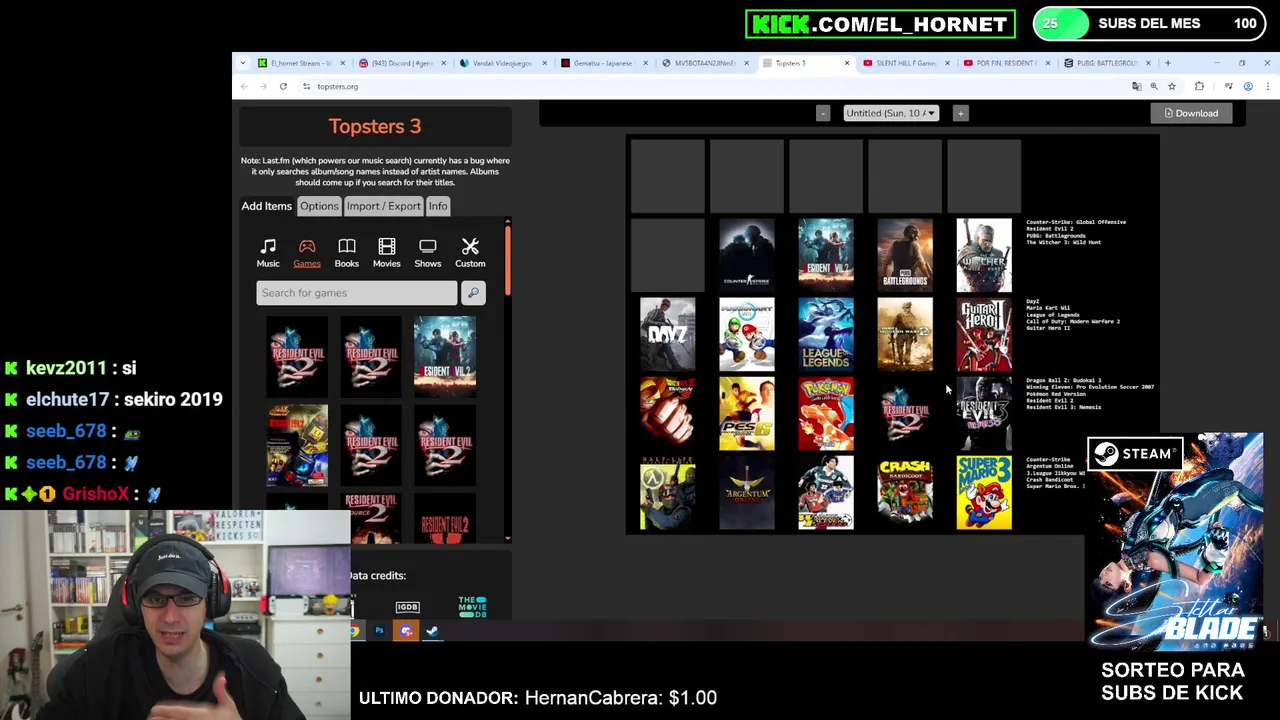Open the translate page icon in address bar
This screenshot has height=720, width=1280.
click(x=1136, y=87)
